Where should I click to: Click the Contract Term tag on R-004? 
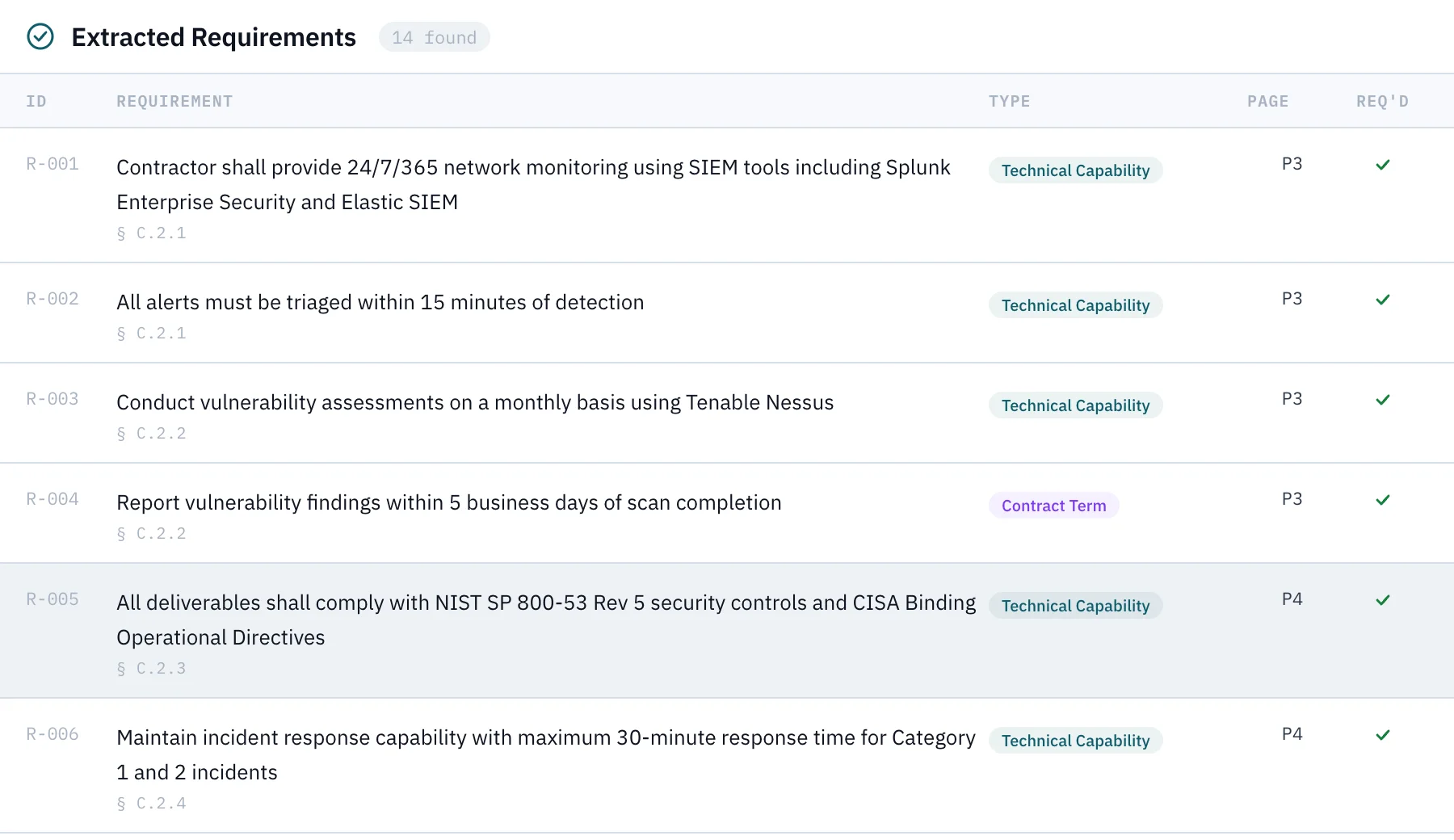[x=1053, y=506]
